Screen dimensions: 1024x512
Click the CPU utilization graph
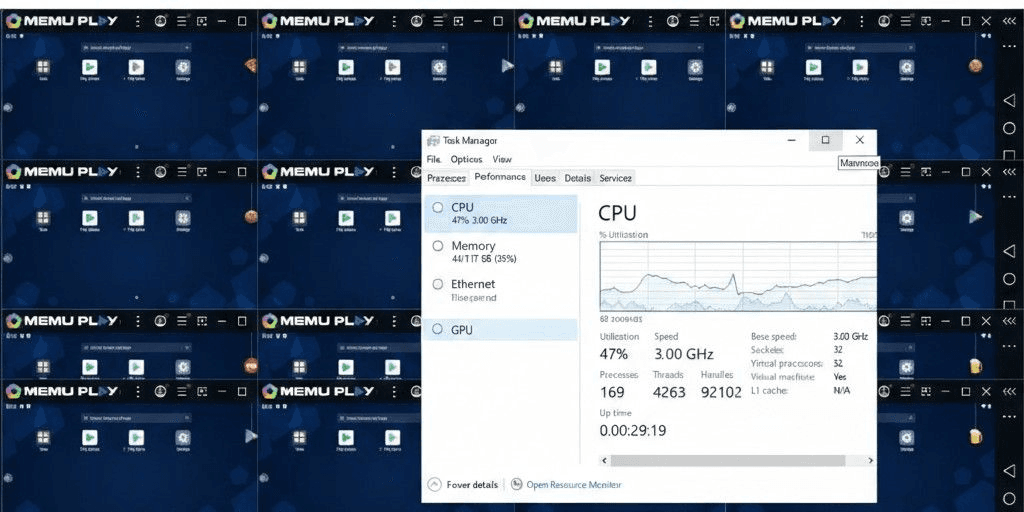pyautogui.click(x=738, y=276)
